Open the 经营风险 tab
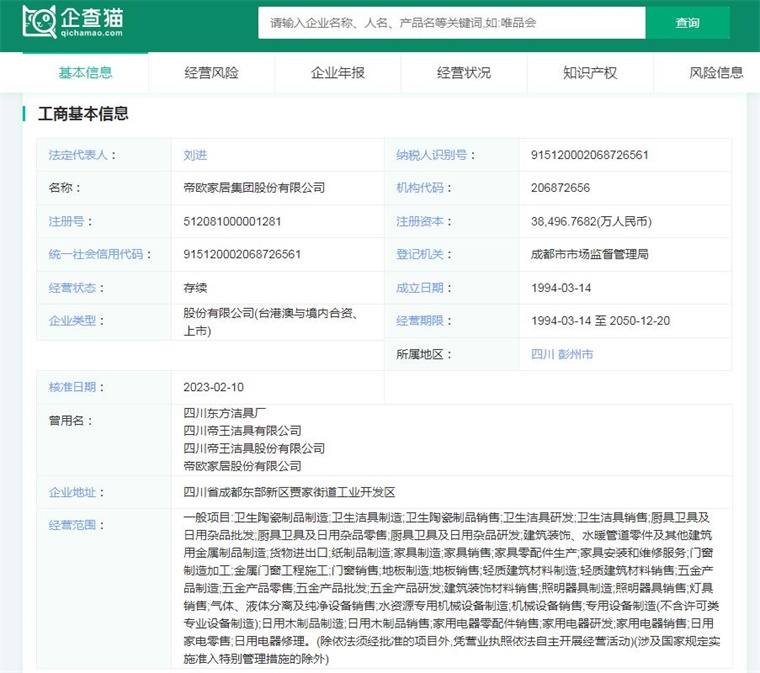 click(211, 72)
